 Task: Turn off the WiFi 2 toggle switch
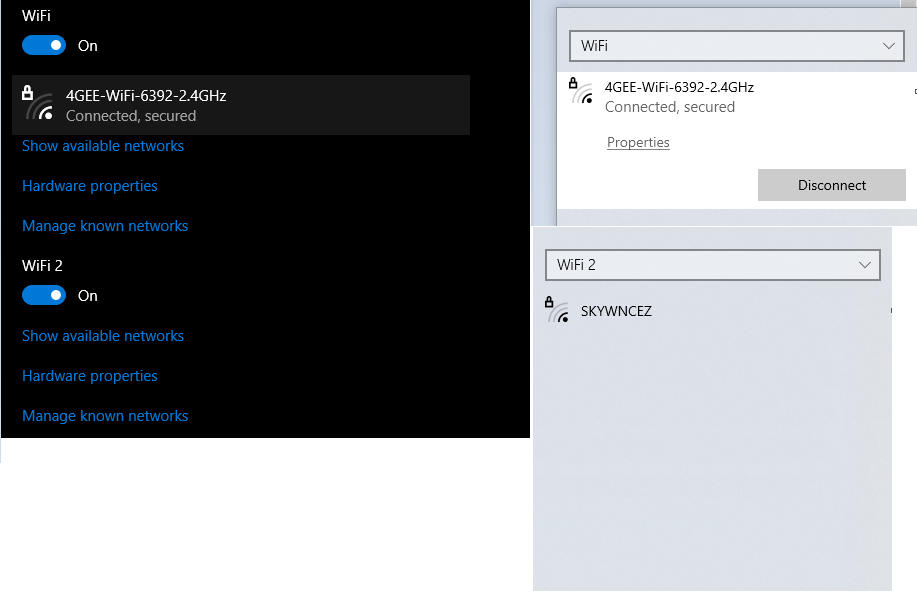(x=44, y=296)
